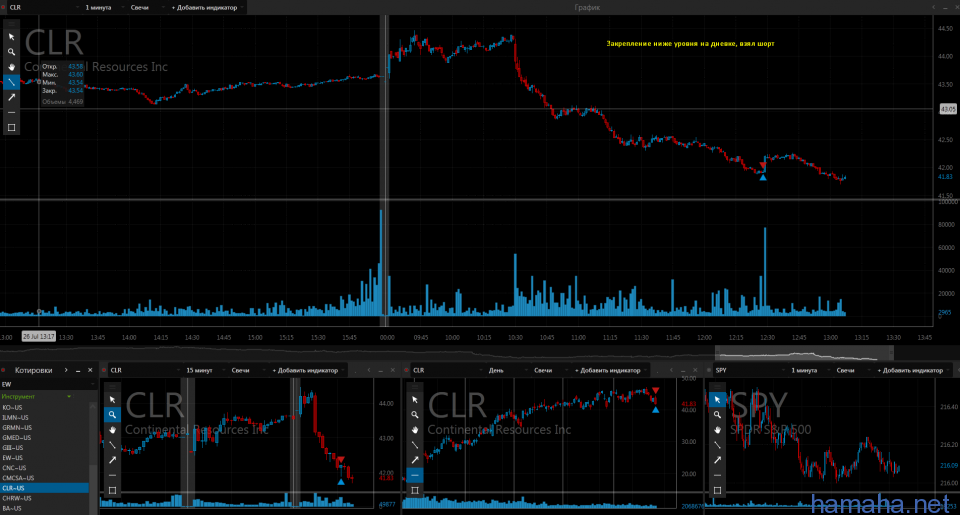The image size is (960, 515).
Task: Select the rectangle tool in main chart
Action: pyautogui.click(x=11, y=127)
